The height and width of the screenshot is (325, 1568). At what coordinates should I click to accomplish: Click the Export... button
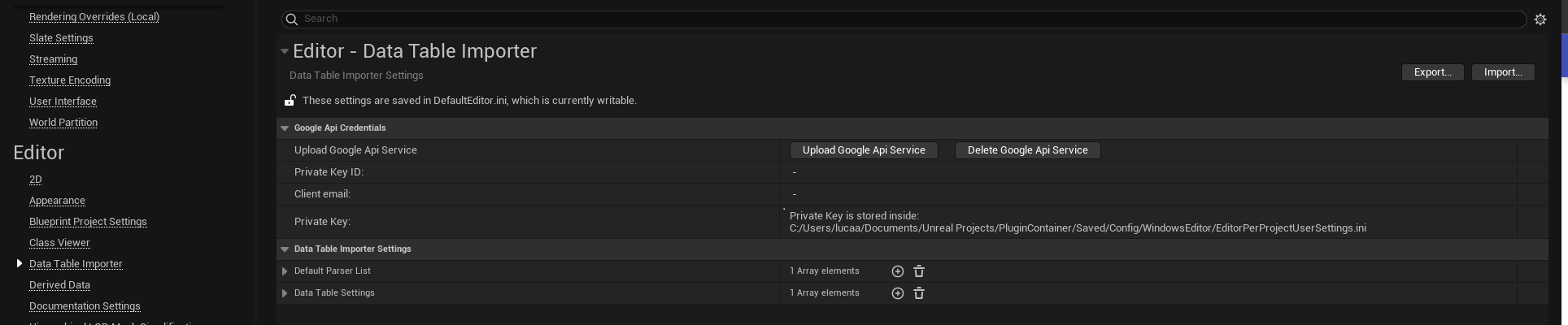[x=1433, y=72]
